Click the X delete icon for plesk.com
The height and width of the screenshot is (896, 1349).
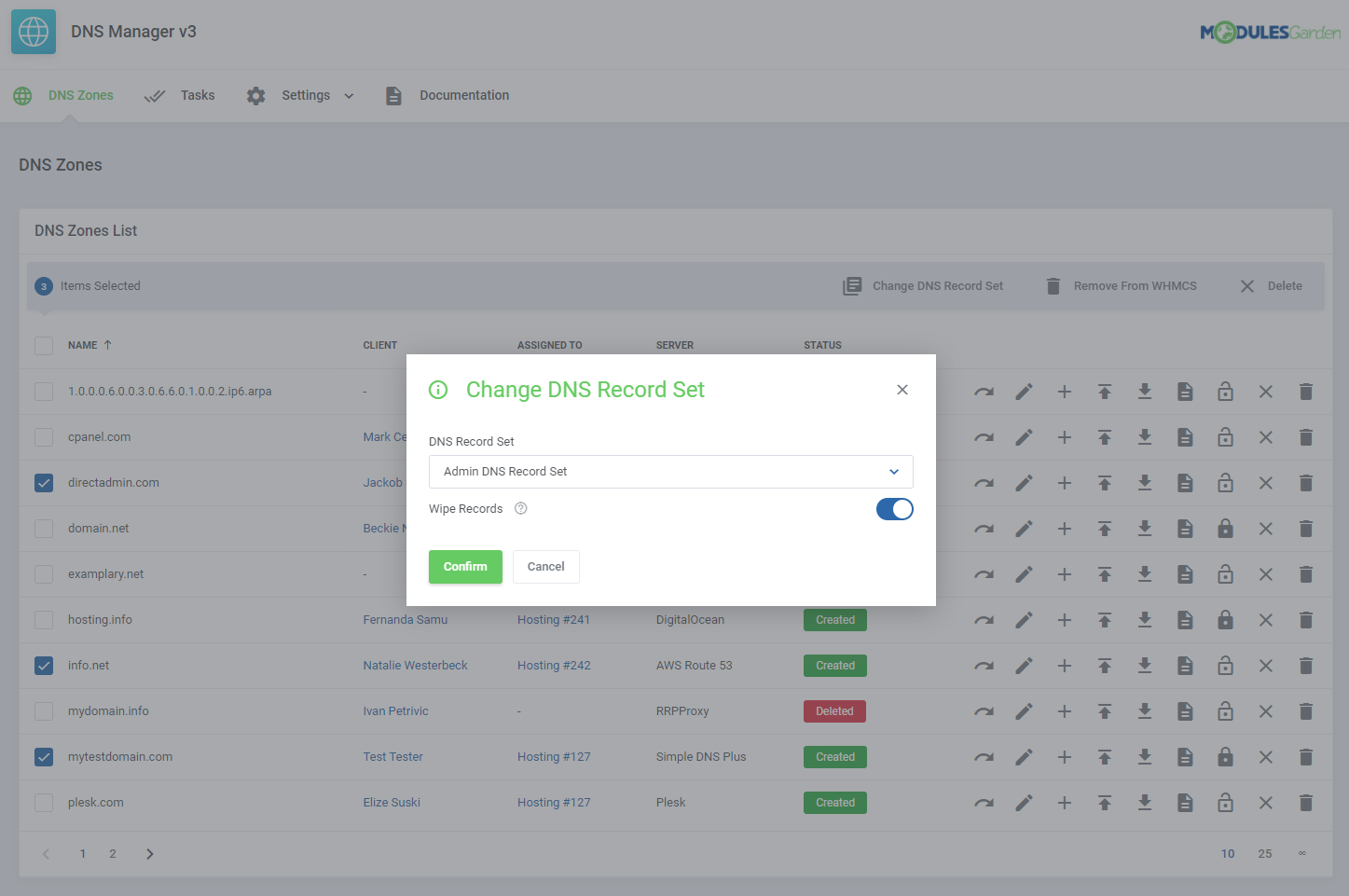1265,803
